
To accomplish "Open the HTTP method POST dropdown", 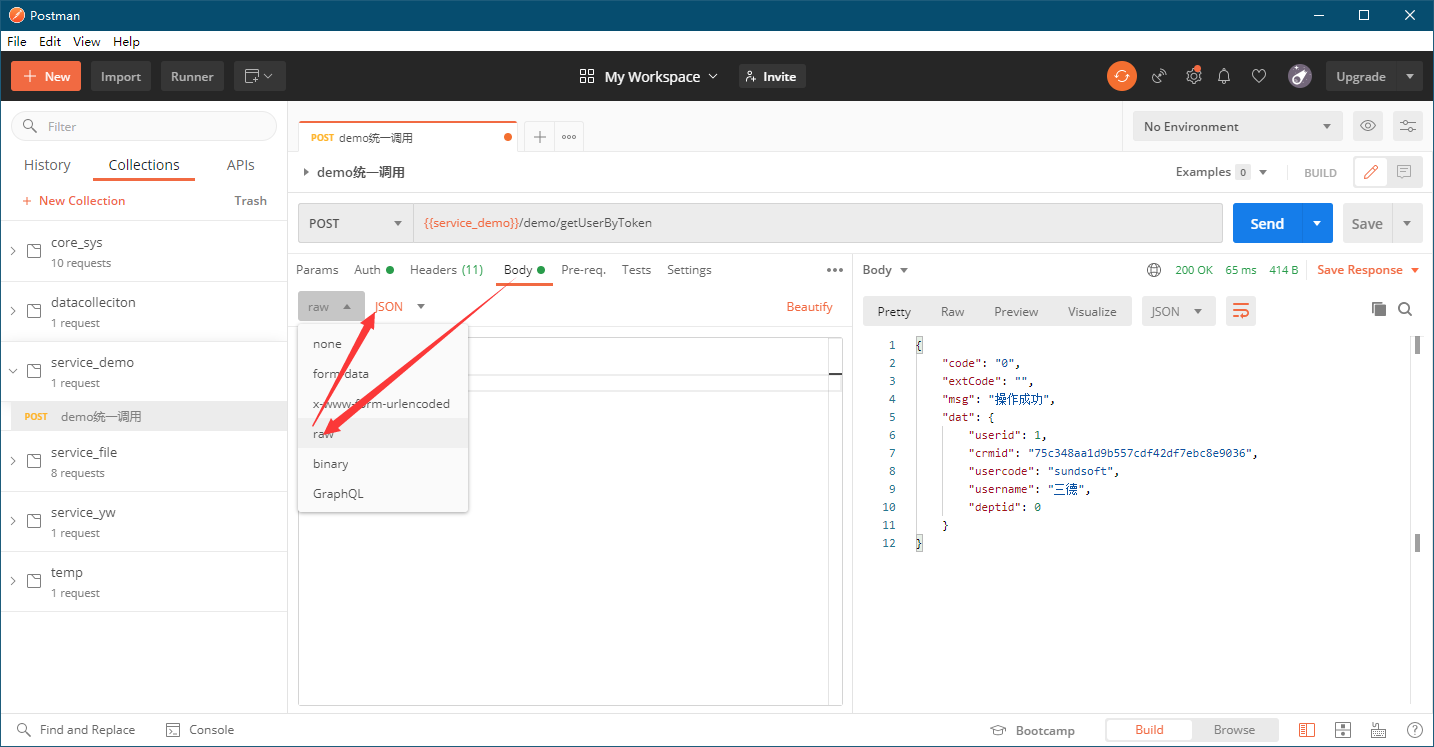I will [x=356, y=223].
